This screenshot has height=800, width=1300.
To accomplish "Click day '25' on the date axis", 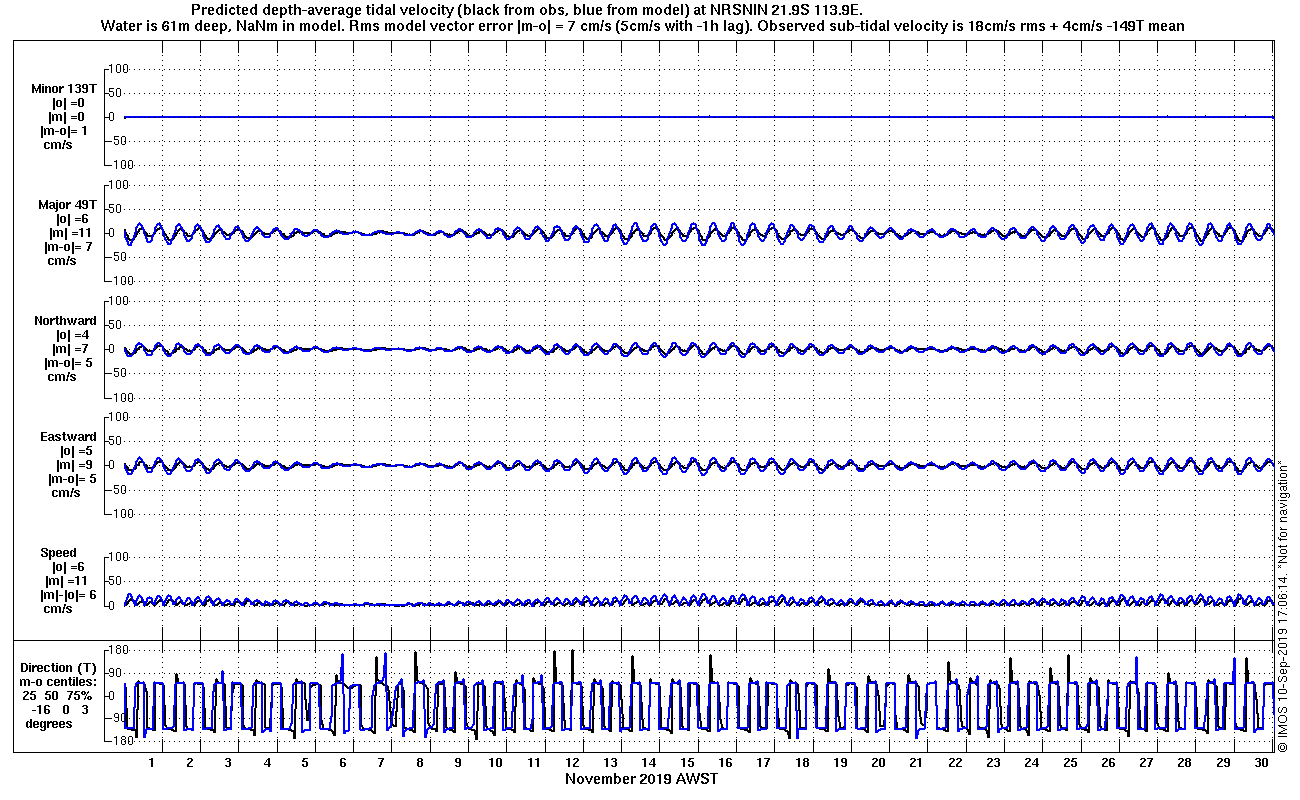I will pos(1070,763).
